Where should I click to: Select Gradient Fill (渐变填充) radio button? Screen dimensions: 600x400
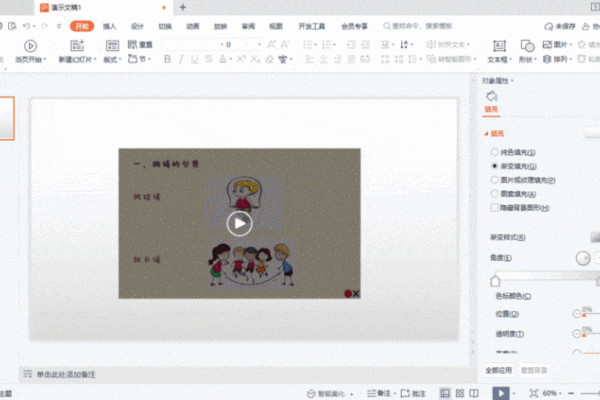[494, 166]
